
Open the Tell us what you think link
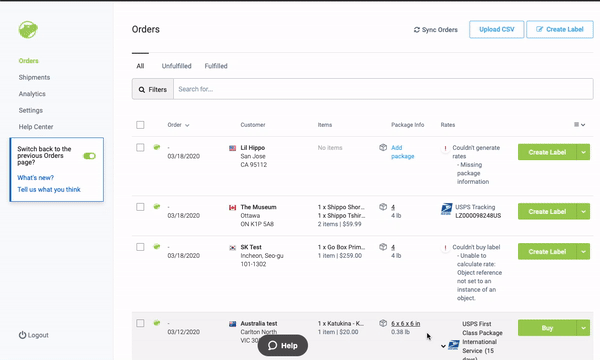[49, 189]
